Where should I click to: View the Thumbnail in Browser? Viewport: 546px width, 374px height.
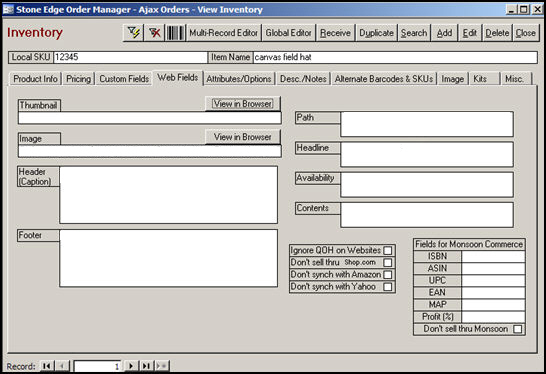pos(243,104)
